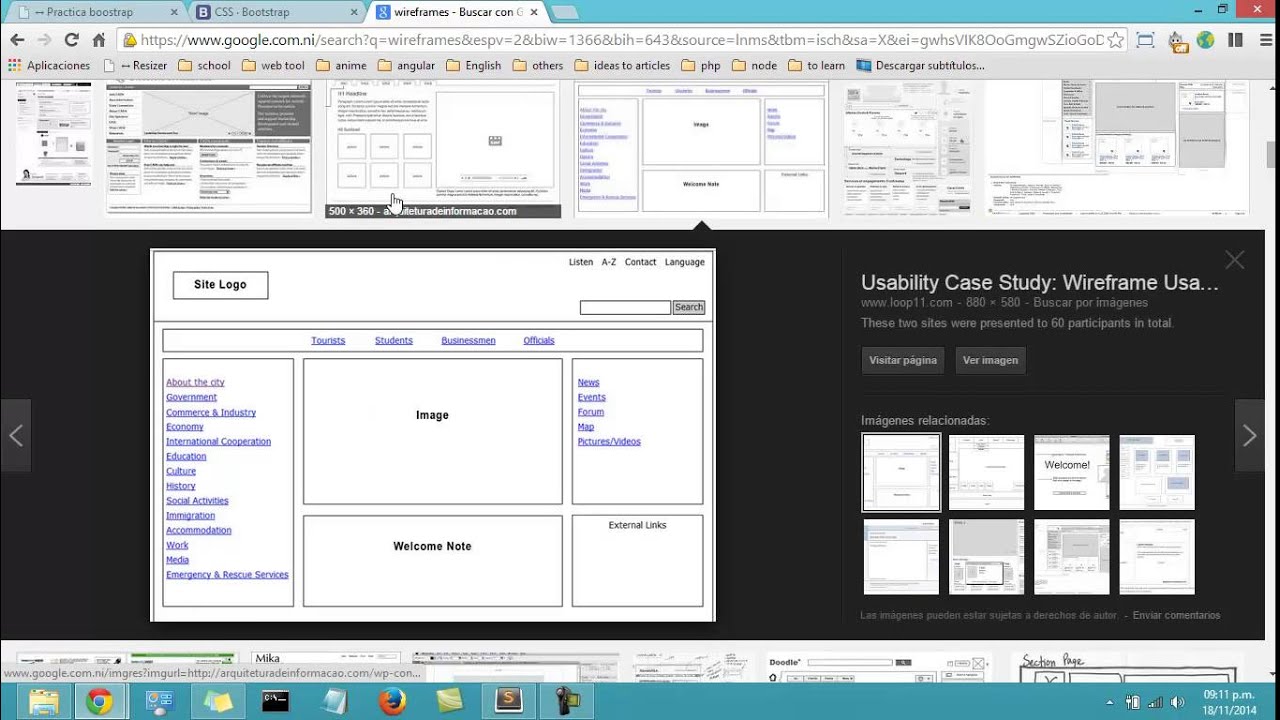Viewport: 1280px width, 720px height.
Task: Select the wireframes Buscar con Google tab
Action: (455, 12)
